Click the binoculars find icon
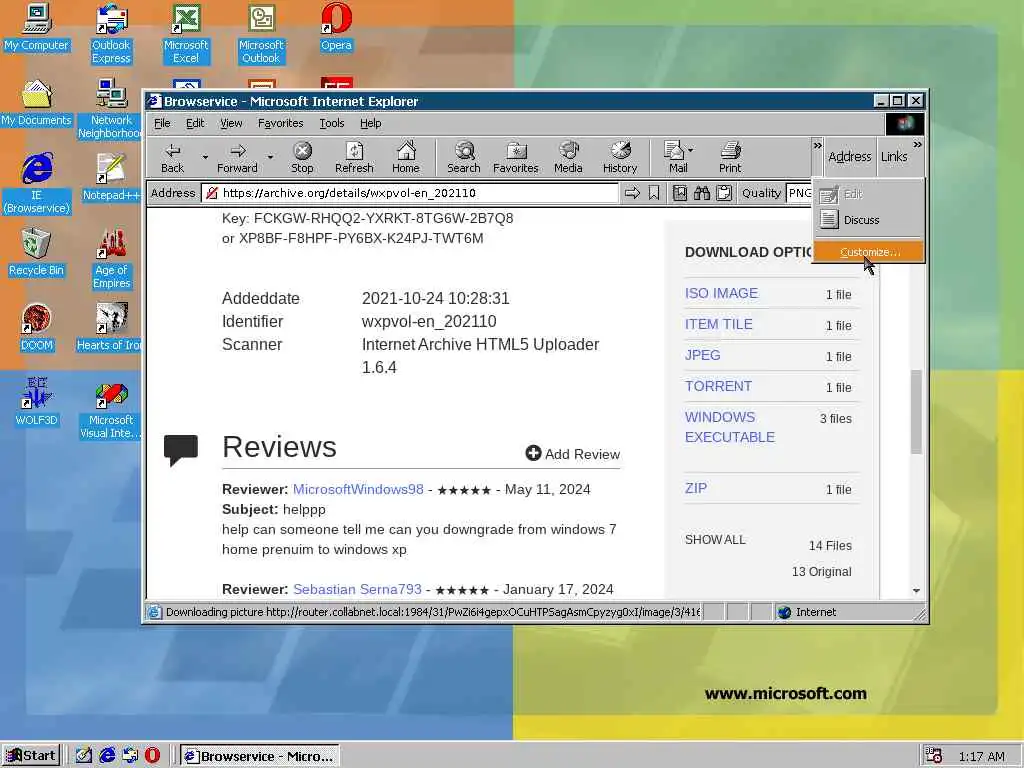 click(701, 193)
